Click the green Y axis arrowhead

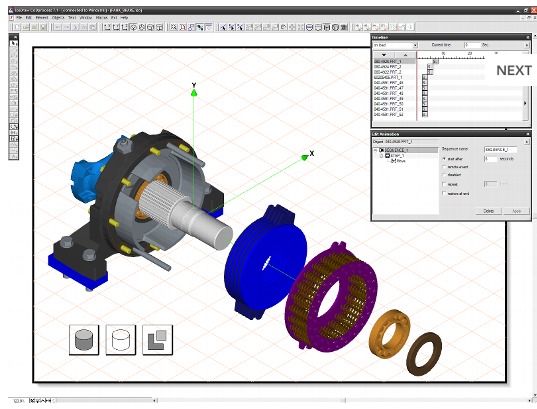194,92
